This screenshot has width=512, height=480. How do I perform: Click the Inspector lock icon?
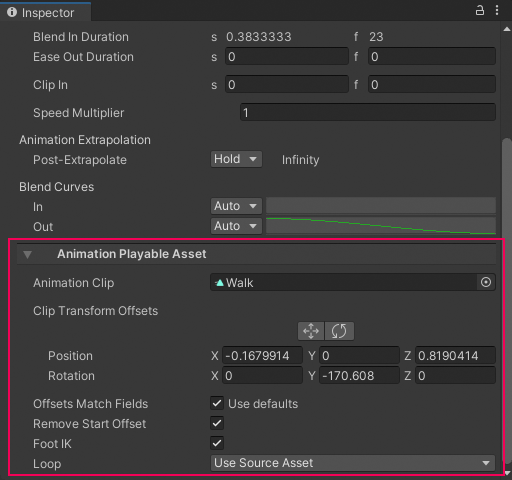(x=479, y=10)
